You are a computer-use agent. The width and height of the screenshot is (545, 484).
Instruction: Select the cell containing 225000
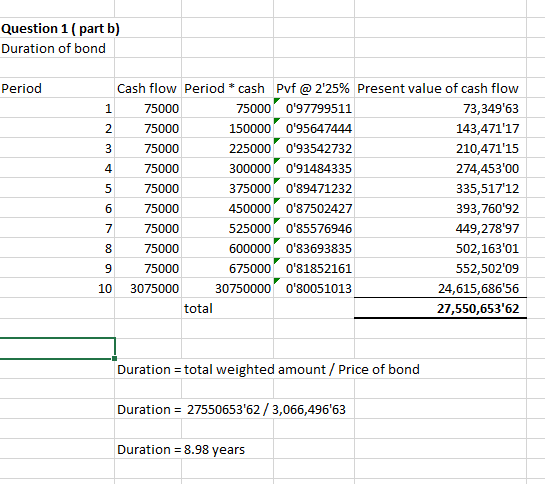pyautogui.click(x=227, y=148)
